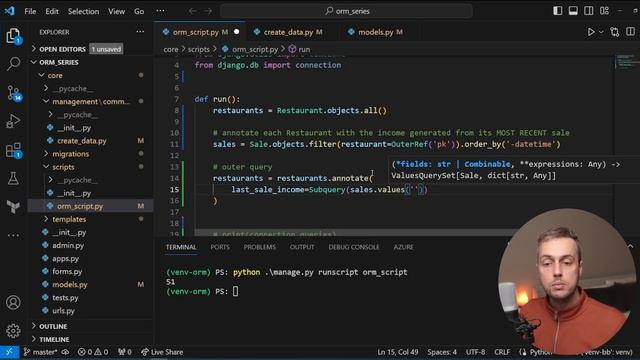Switch to the DEBUG CONSOLE panel tab

pos(354,247)
